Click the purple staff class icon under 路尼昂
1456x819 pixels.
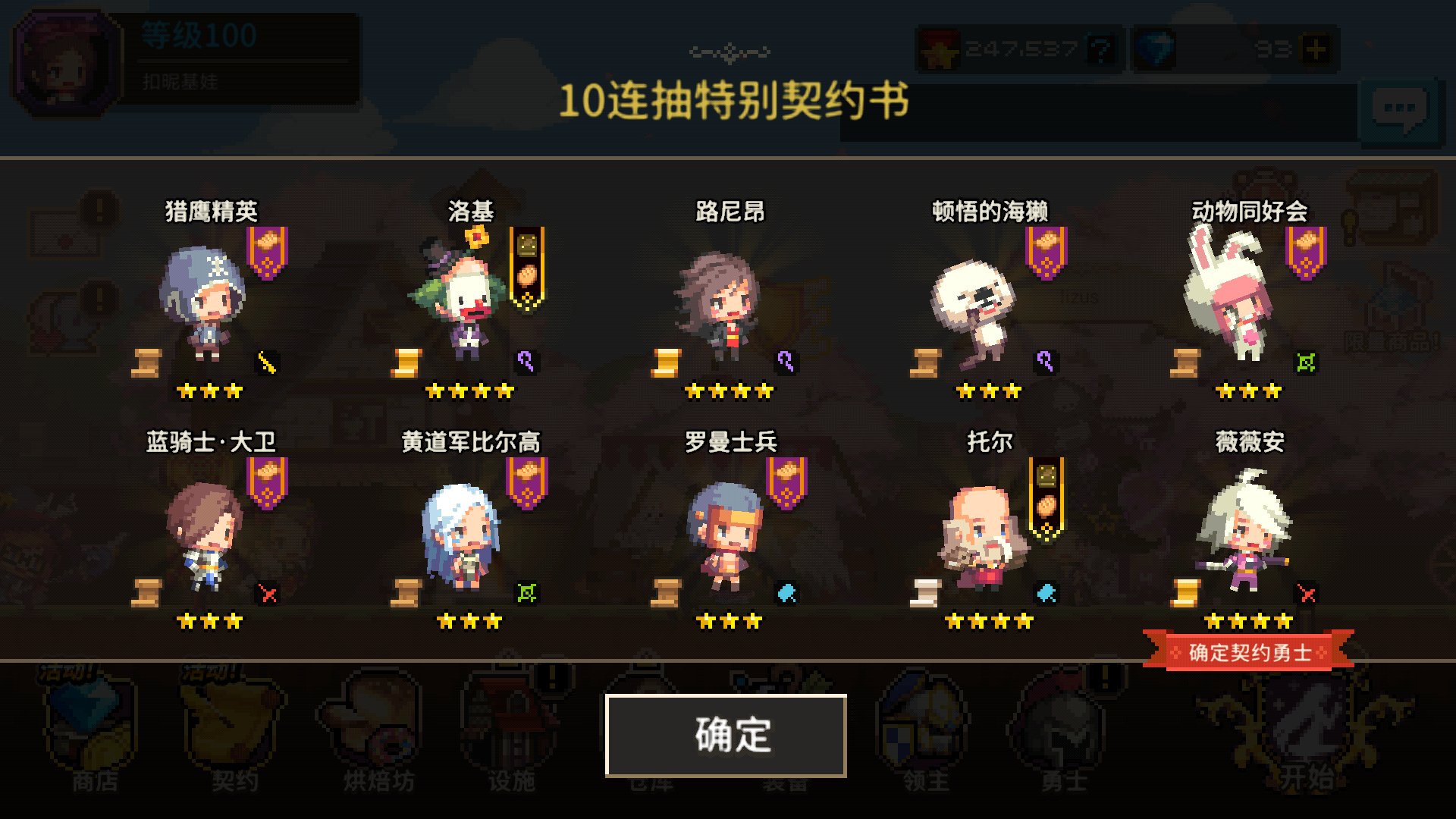coord(786,362)
